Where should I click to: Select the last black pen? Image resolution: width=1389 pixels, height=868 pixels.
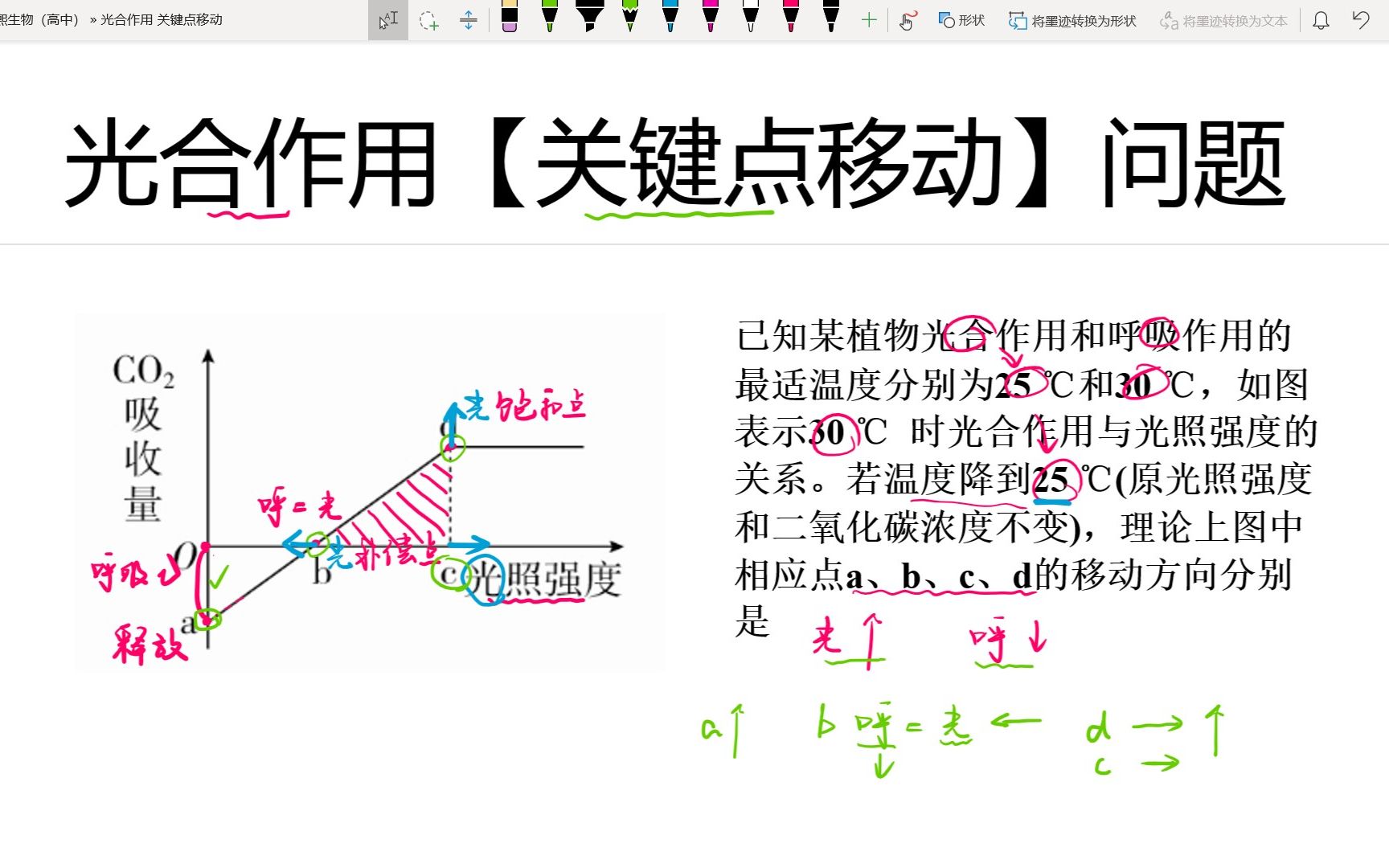[831, 16]
